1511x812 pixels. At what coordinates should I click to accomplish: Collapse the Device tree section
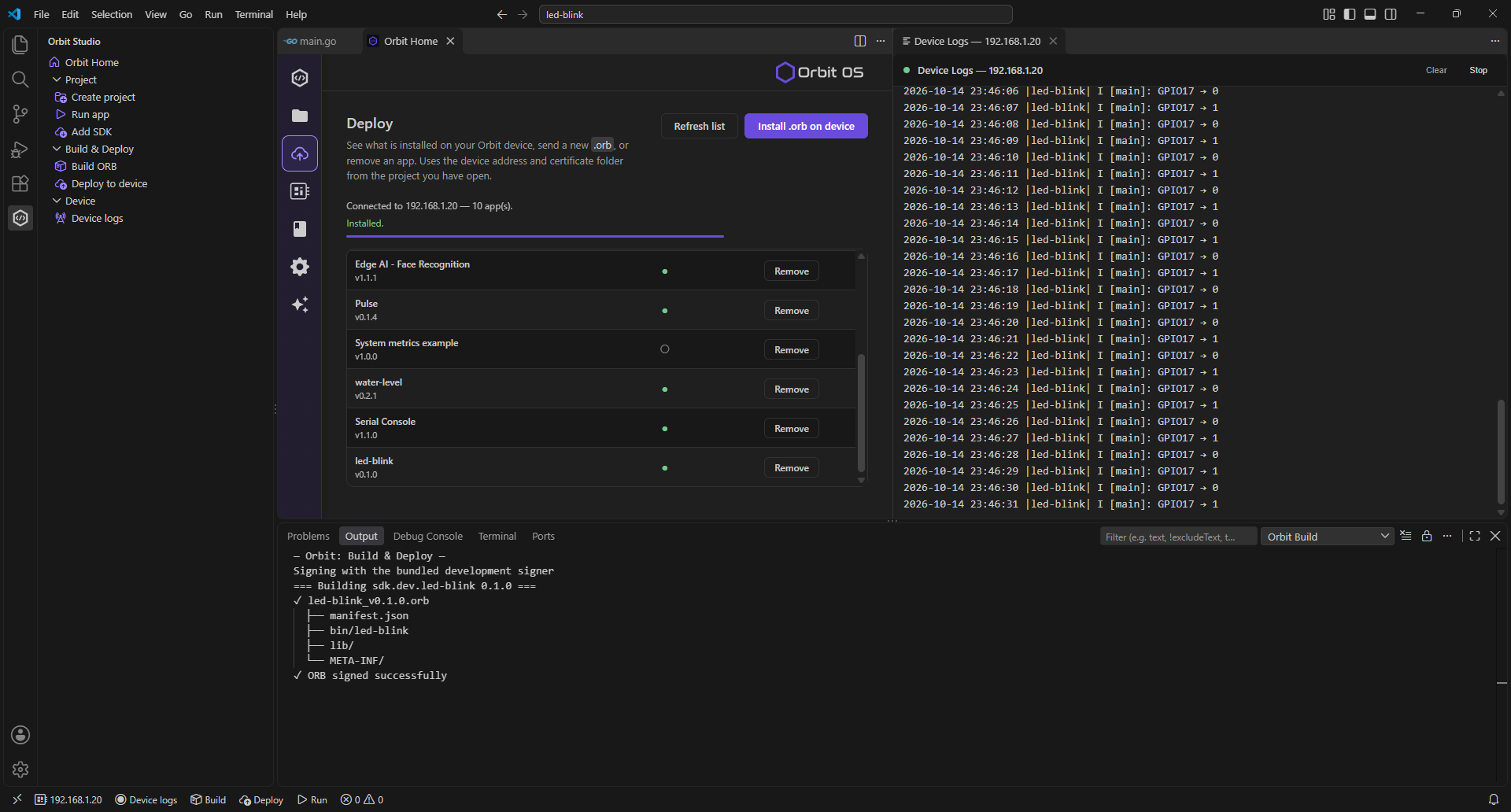click(57, 201)
